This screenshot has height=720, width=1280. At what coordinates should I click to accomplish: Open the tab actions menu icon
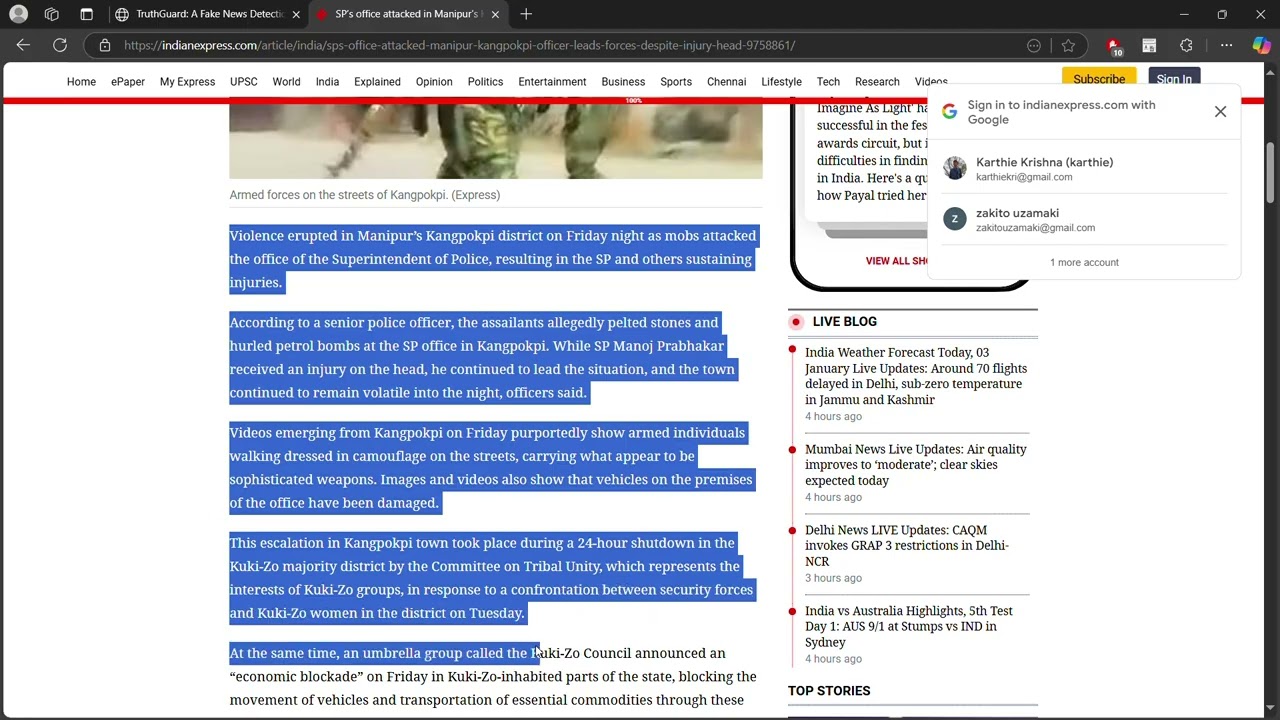tap(86, 14)
